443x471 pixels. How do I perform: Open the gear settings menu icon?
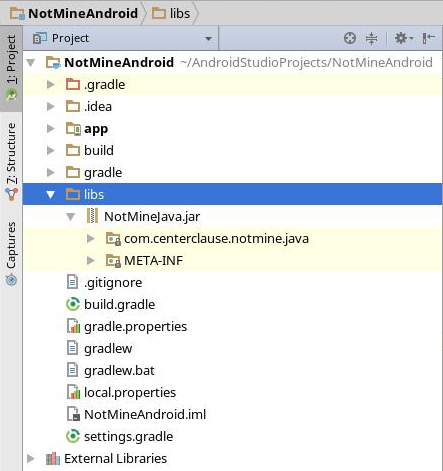click(404, 38)
